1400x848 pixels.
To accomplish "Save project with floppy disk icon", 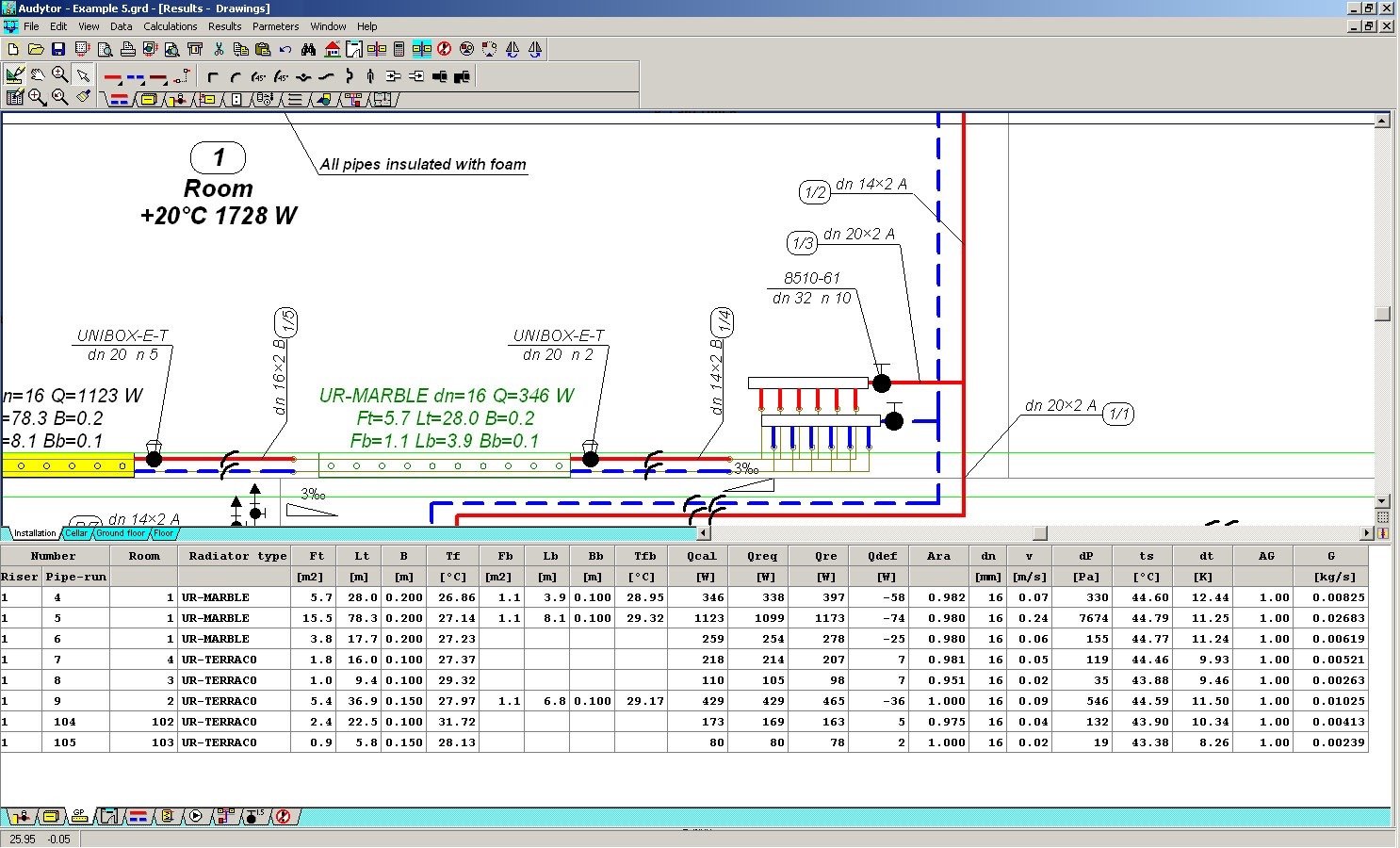I will 58,49.
